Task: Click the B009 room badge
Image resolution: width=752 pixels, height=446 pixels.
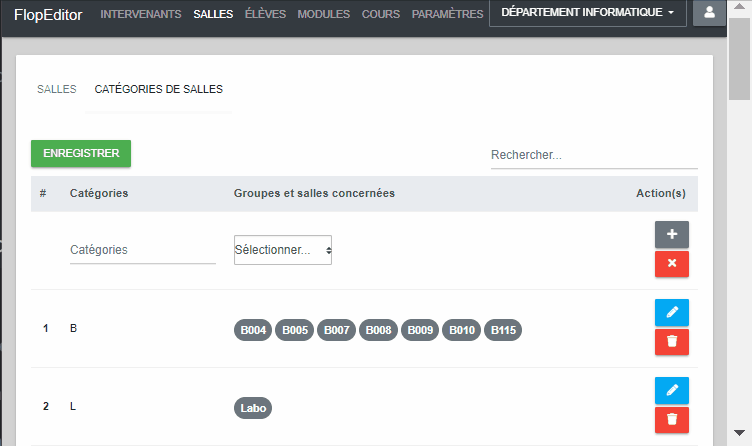Action: click(x=420, y=330)
